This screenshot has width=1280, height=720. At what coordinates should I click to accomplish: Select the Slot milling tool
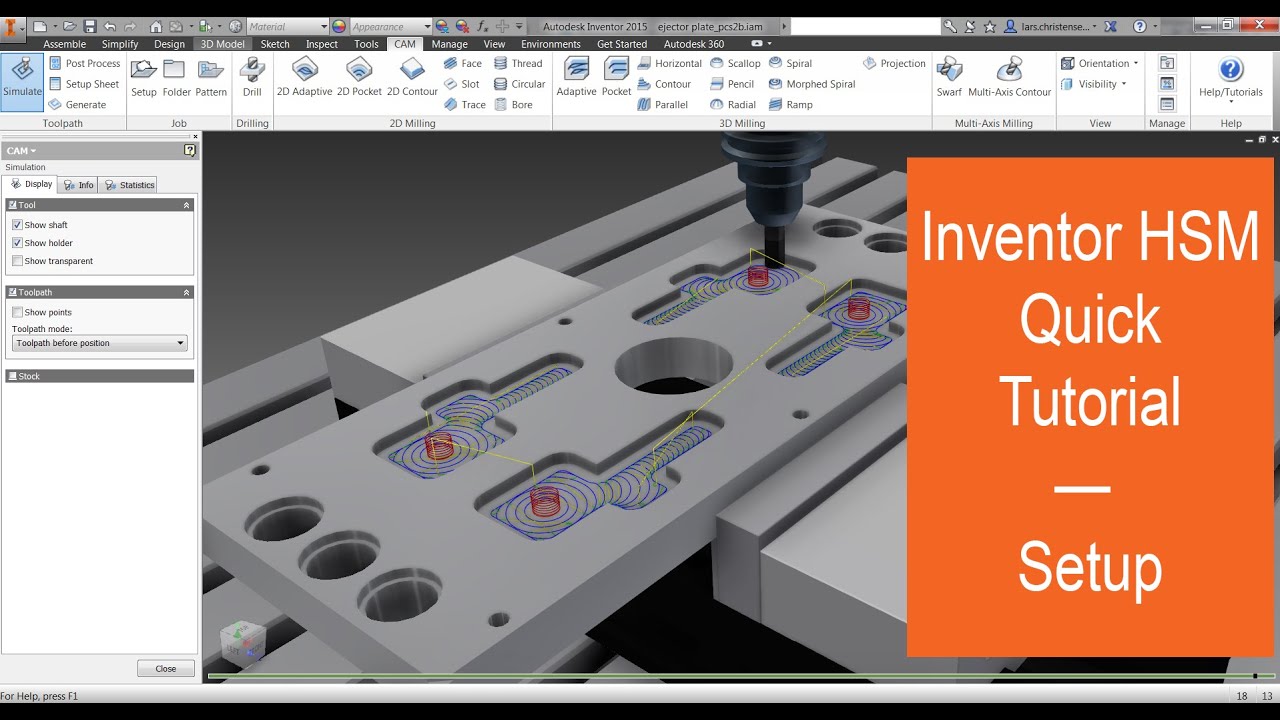click(x=462, y=84)
